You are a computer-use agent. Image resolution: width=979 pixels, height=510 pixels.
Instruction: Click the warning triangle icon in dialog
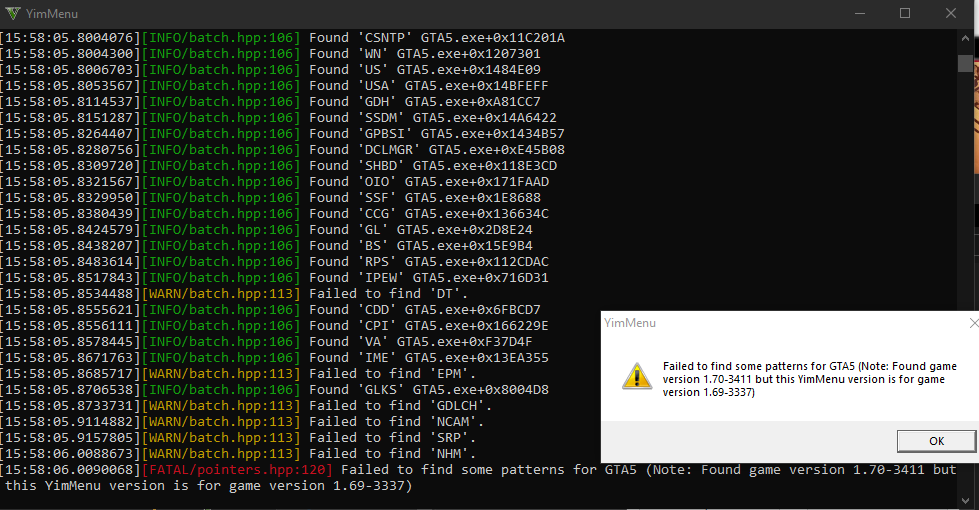tap(637, 376)
